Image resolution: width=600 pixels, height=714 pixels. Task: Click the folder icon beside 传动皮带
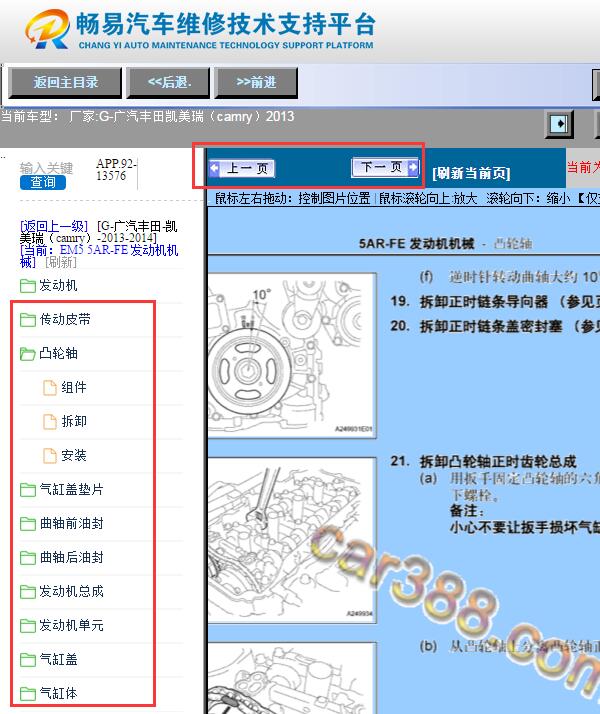(x=28, y=320)
